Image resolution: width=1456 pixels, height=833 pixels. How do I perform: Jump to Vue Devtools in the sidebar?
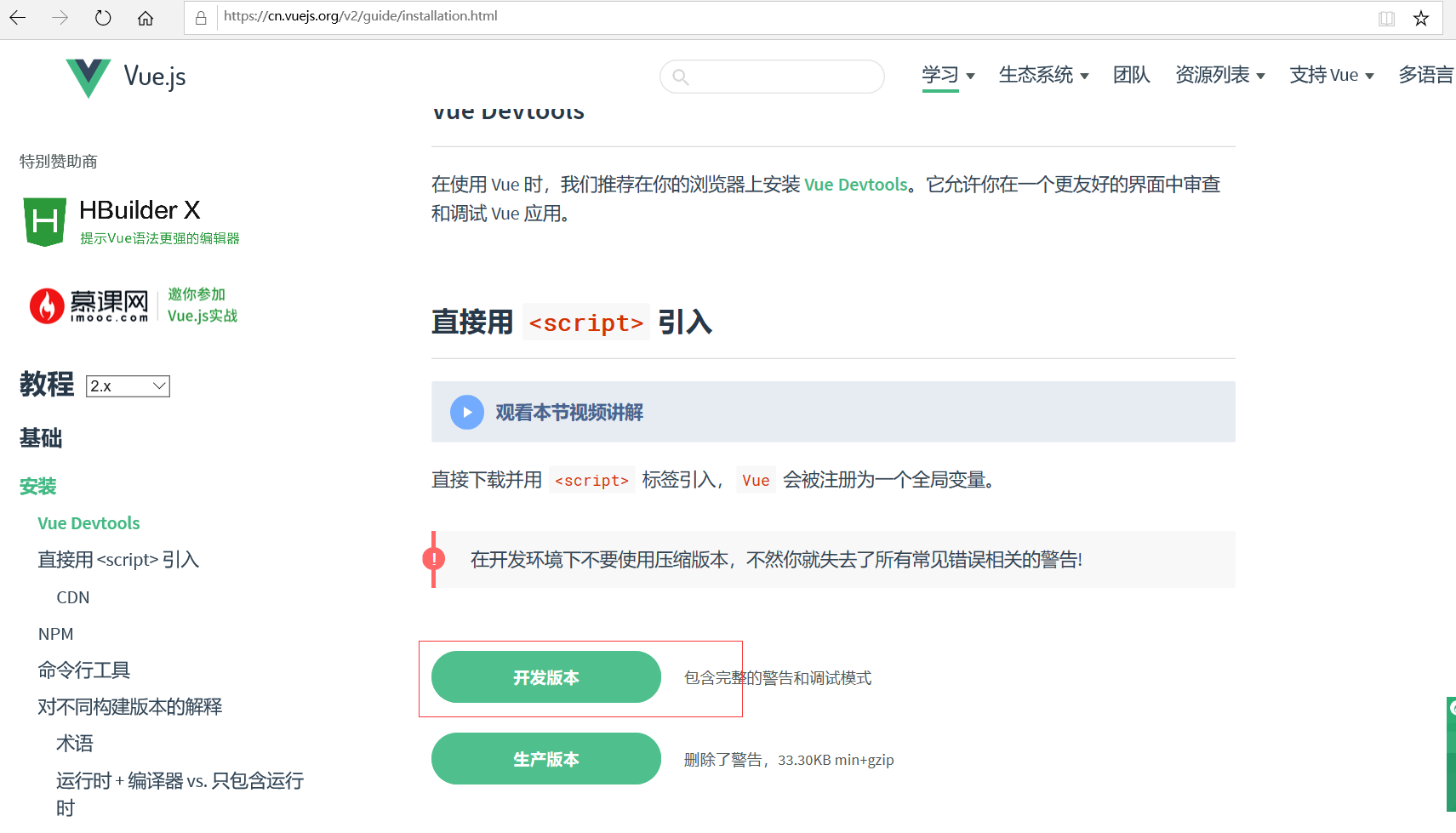(89, 523)
